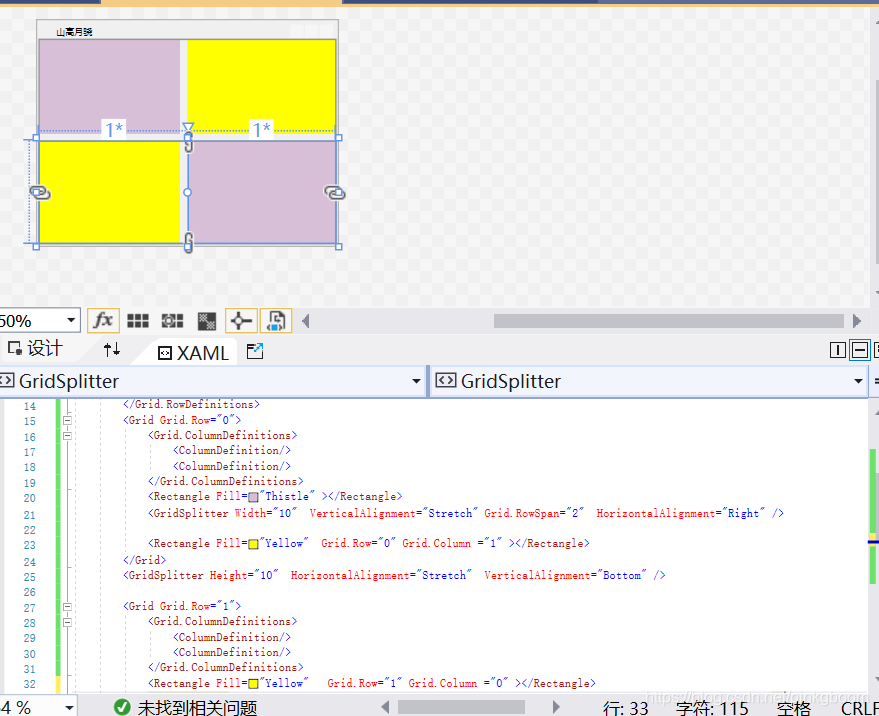The image size is (879, 716).
Task: Click the 空格 whitespace indicator
Action: (x=794, y=708)
